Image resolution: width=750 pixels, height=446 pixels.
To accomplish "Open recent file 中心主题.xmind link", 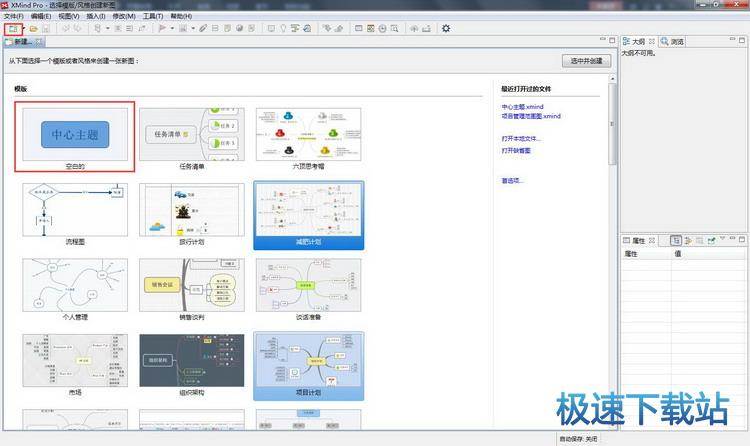I will (x=524, y=106).
